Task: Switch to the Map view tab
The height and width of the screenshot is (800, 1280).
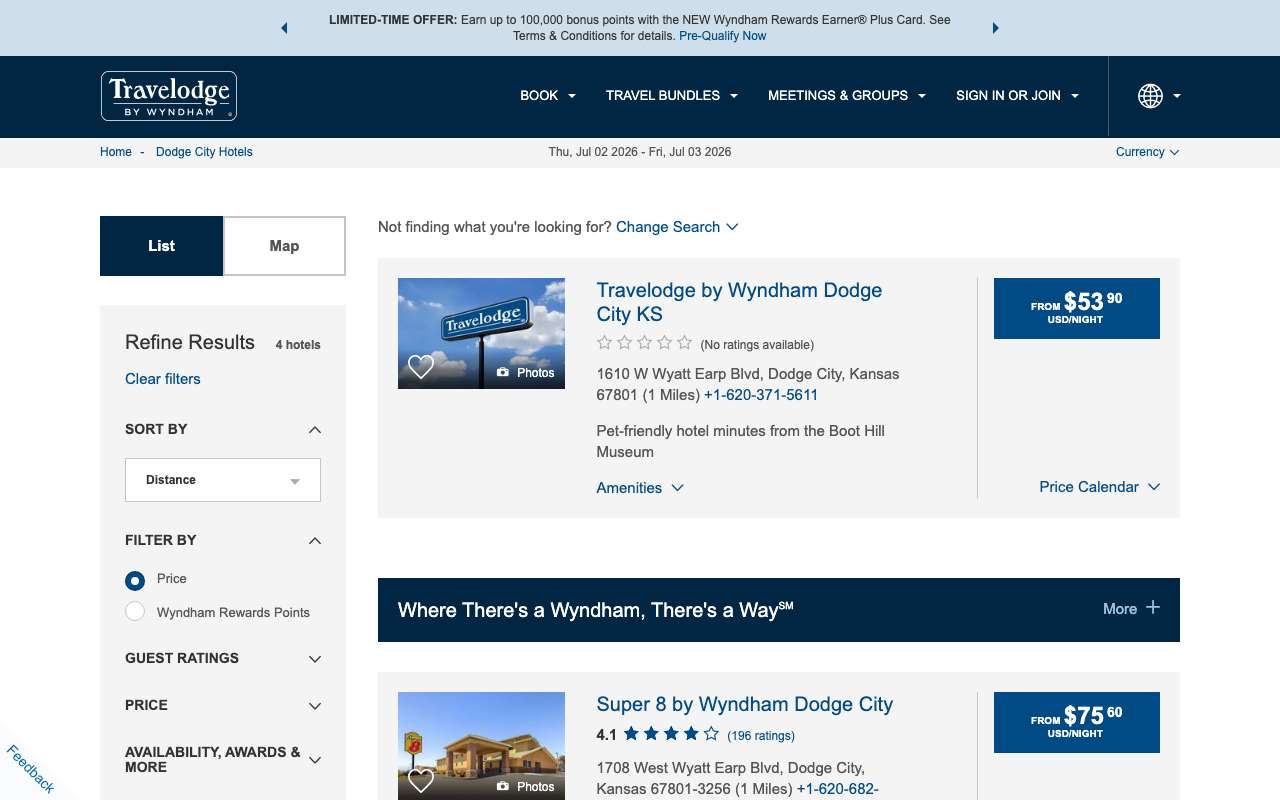Action: (284, 246)
